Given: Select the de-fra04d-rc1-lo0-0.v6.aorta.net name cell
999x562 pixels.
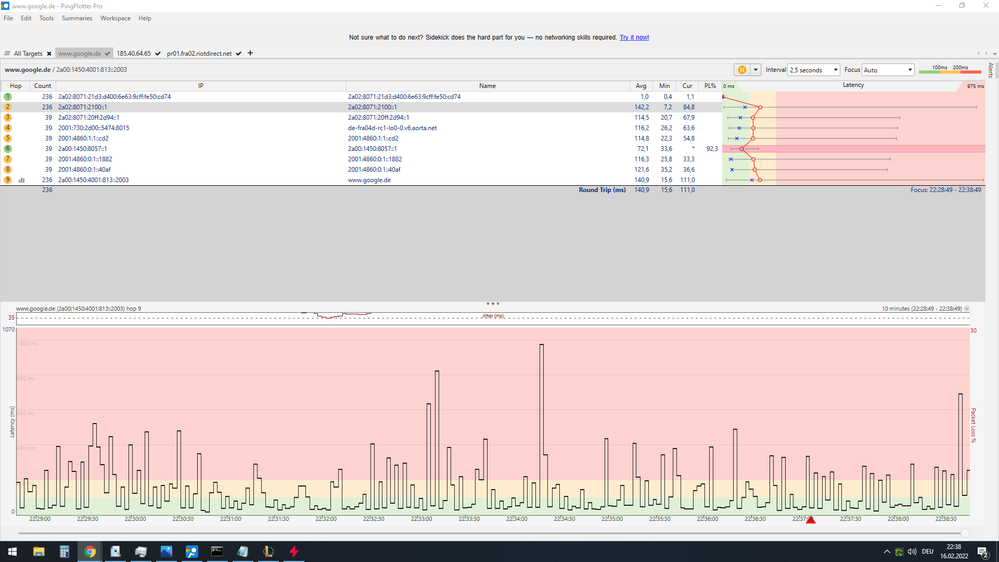Looking at the screenshot, I should (392, 128).
